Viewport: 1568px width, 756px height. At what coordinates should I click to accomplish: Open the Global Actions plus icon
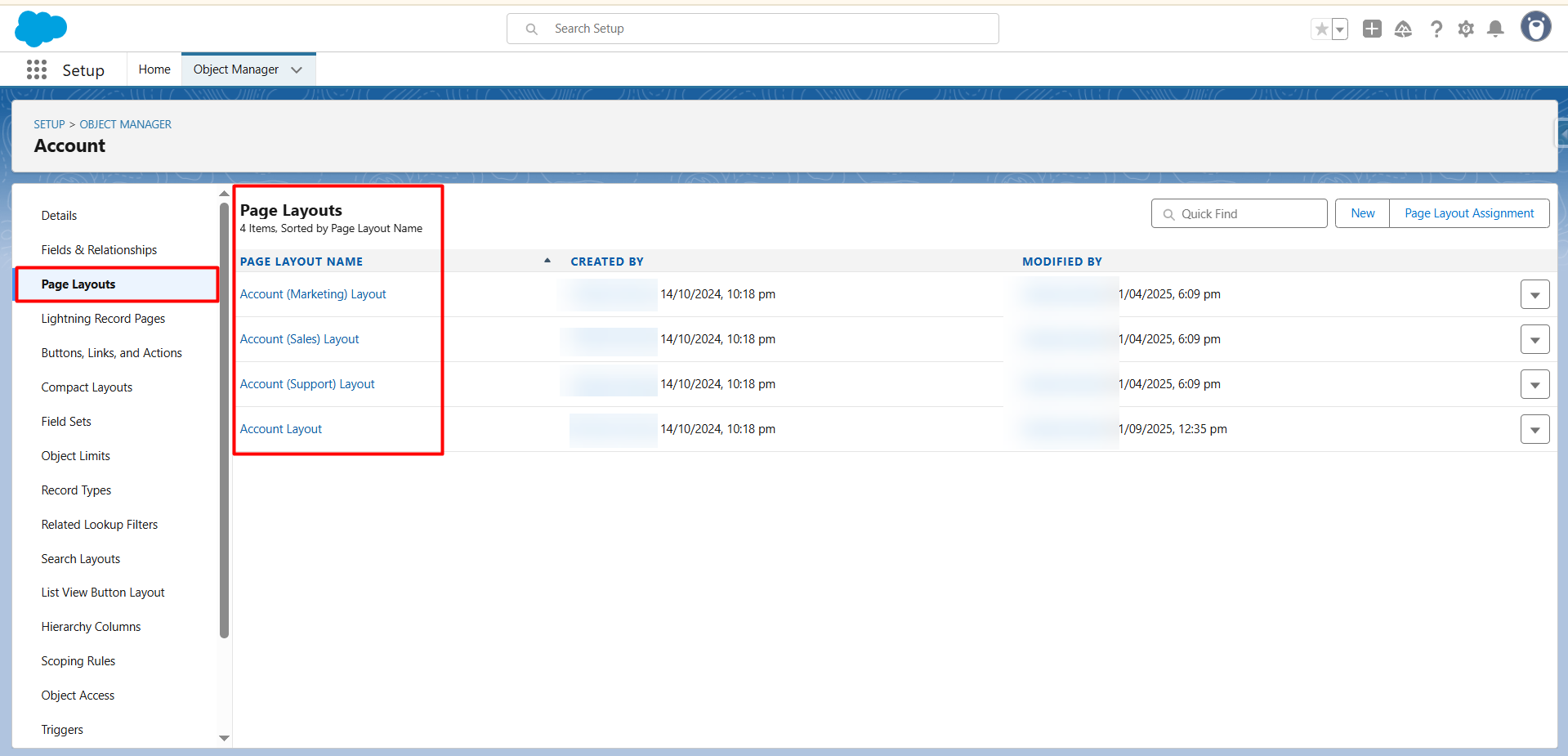[1372, 29]
